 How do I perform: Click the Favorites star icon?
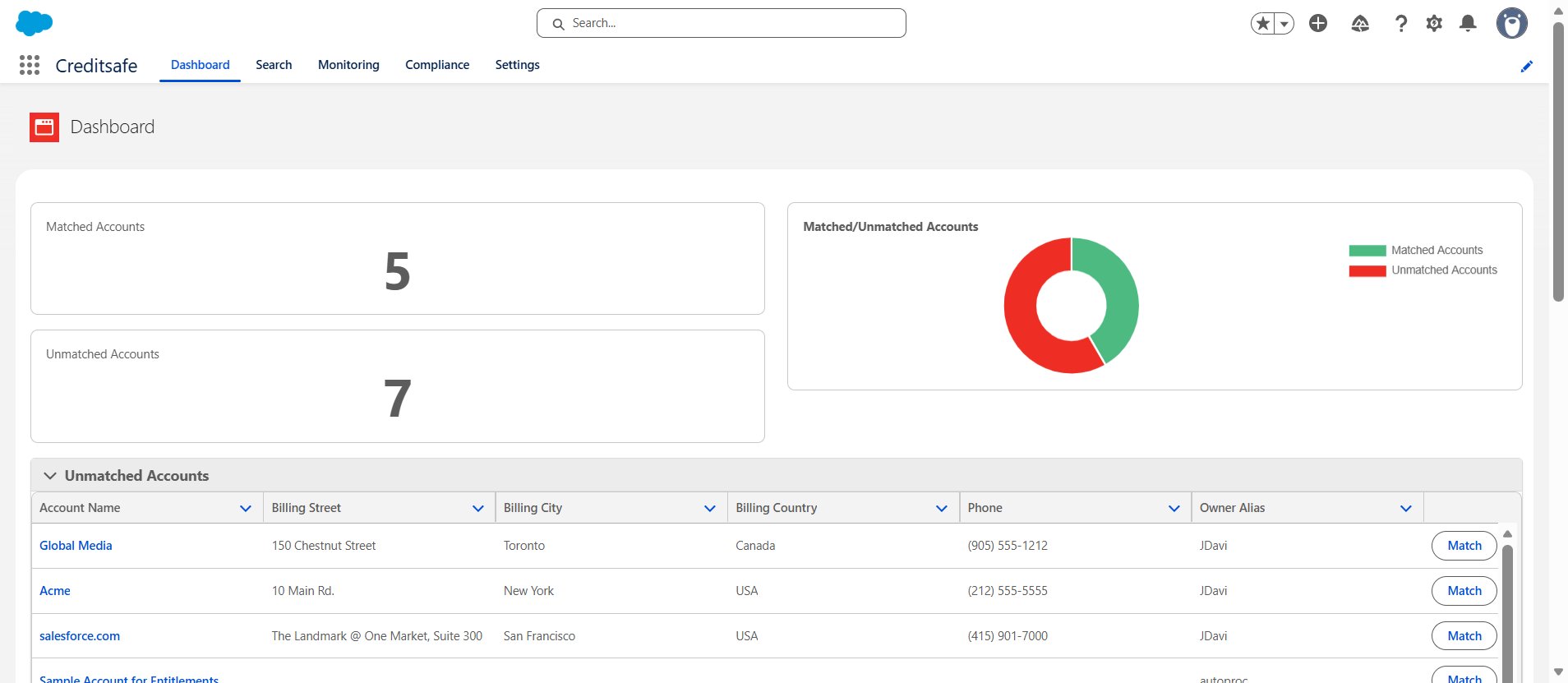pos(1263,24)
